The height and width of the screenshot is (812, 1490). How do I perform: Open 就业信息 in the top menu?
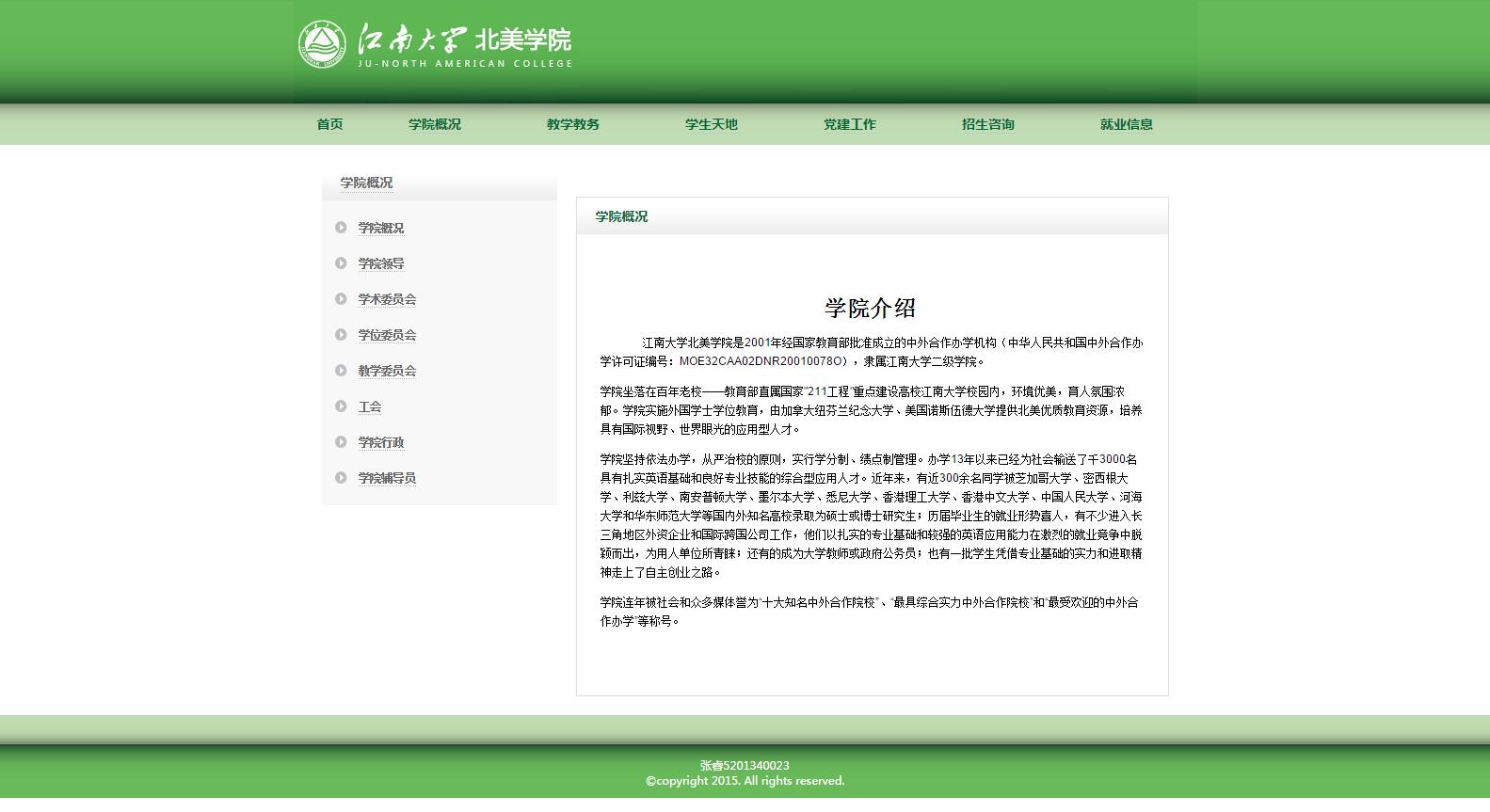pos(1126,124)
